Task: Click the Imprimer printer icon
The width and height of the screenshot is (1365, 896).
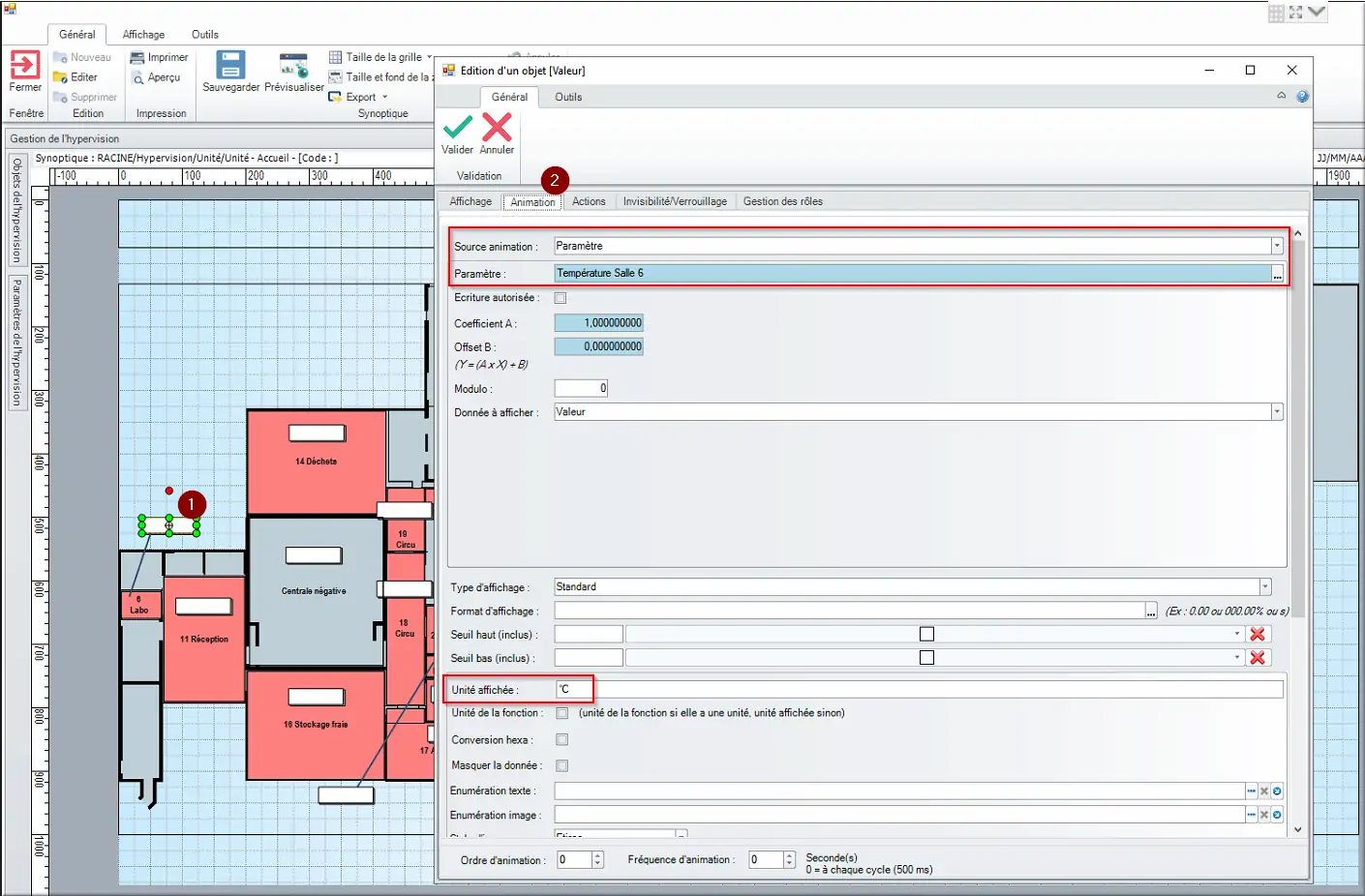Action: coord(137,58)
